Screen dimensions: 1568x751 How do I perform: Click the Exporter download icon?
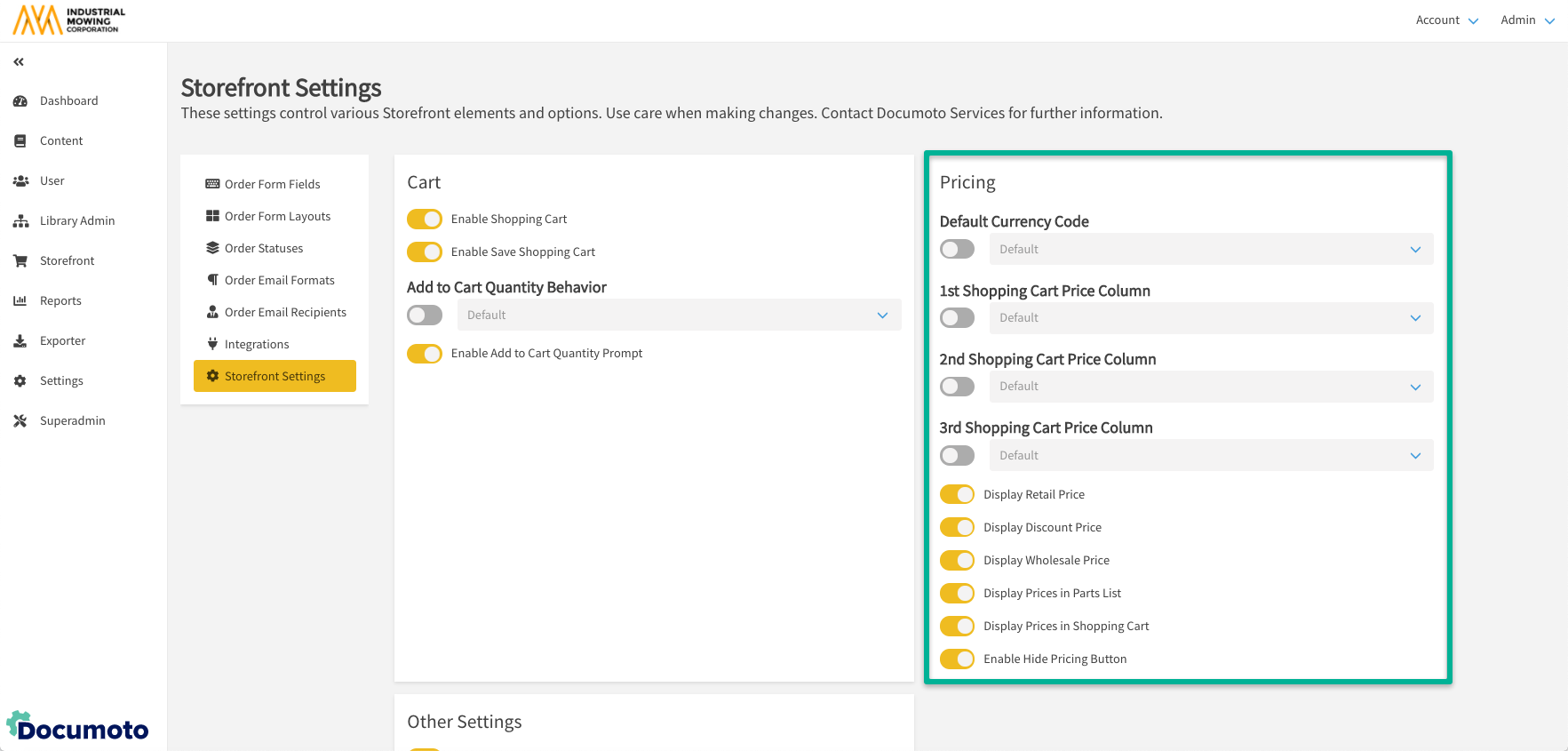click(x=20, y=341)
